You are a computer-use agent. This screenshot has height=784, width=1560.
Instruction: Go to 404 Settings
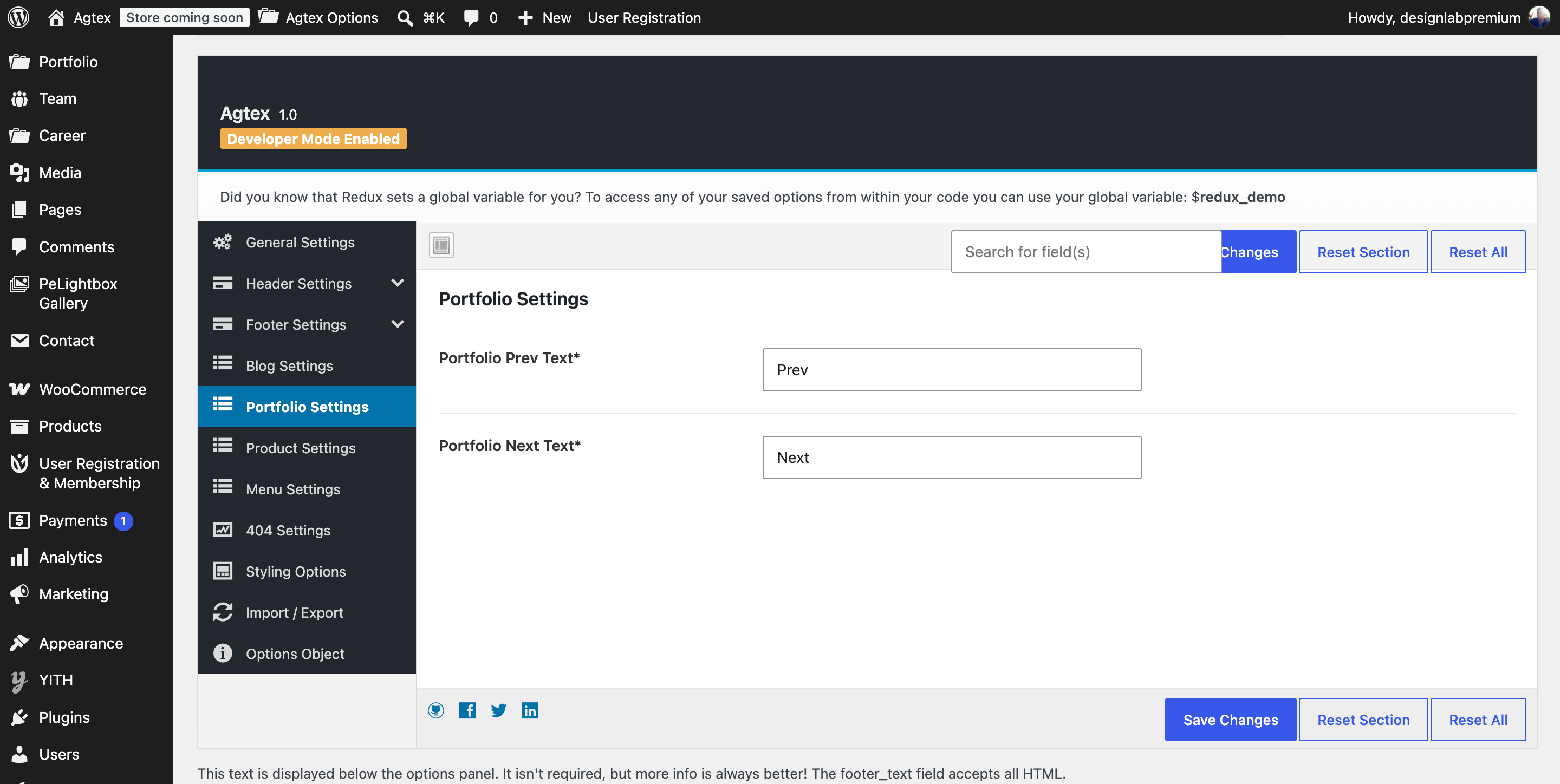point(307,530)
